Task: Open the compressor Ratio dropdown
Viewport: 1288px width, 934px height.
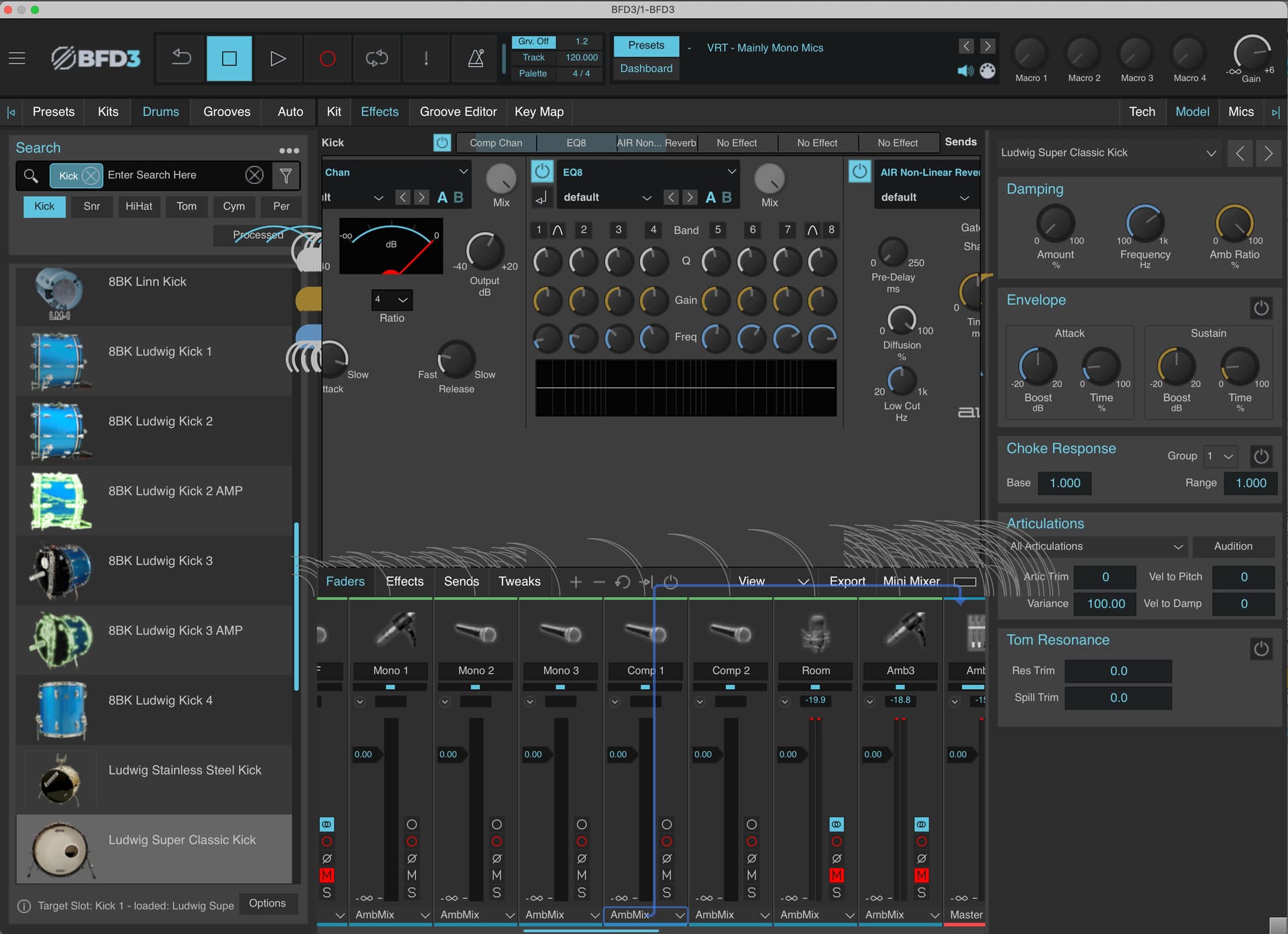Action: click(392, 300)
